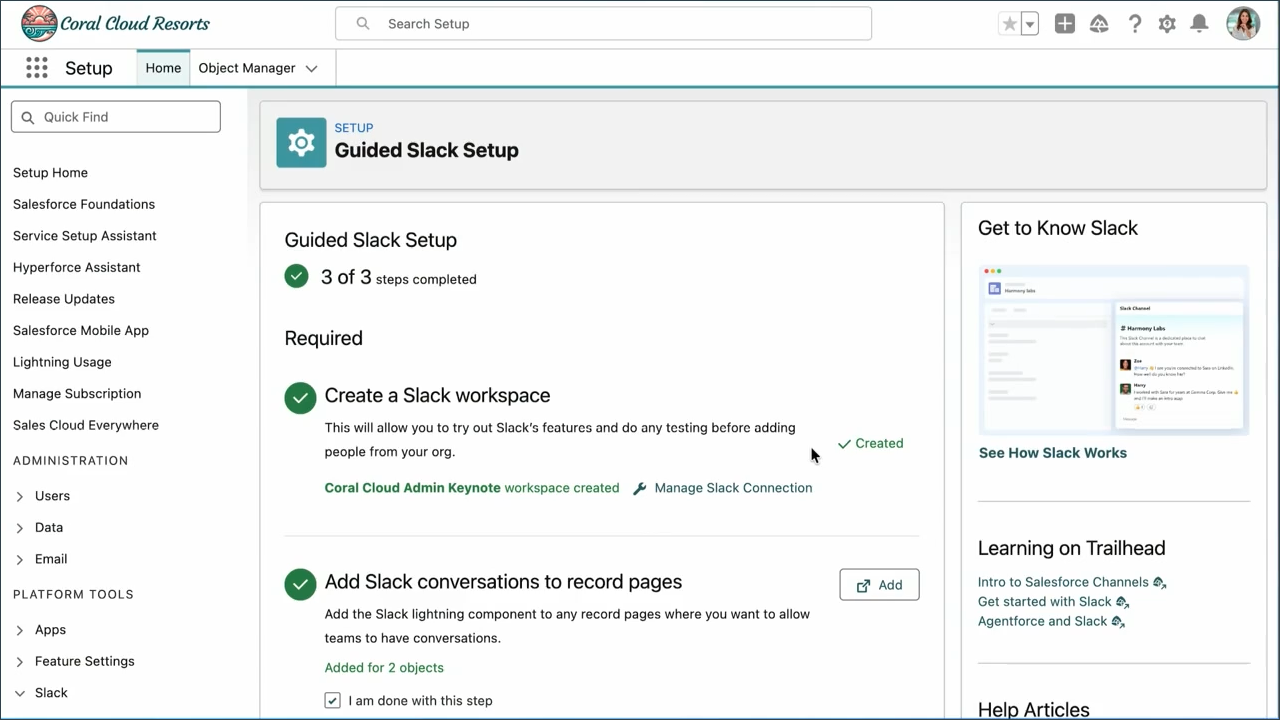Screen dimensions: 1280x720
Task: Open the favorites list dropdown arrow
Action: (x=1030, y=24)
